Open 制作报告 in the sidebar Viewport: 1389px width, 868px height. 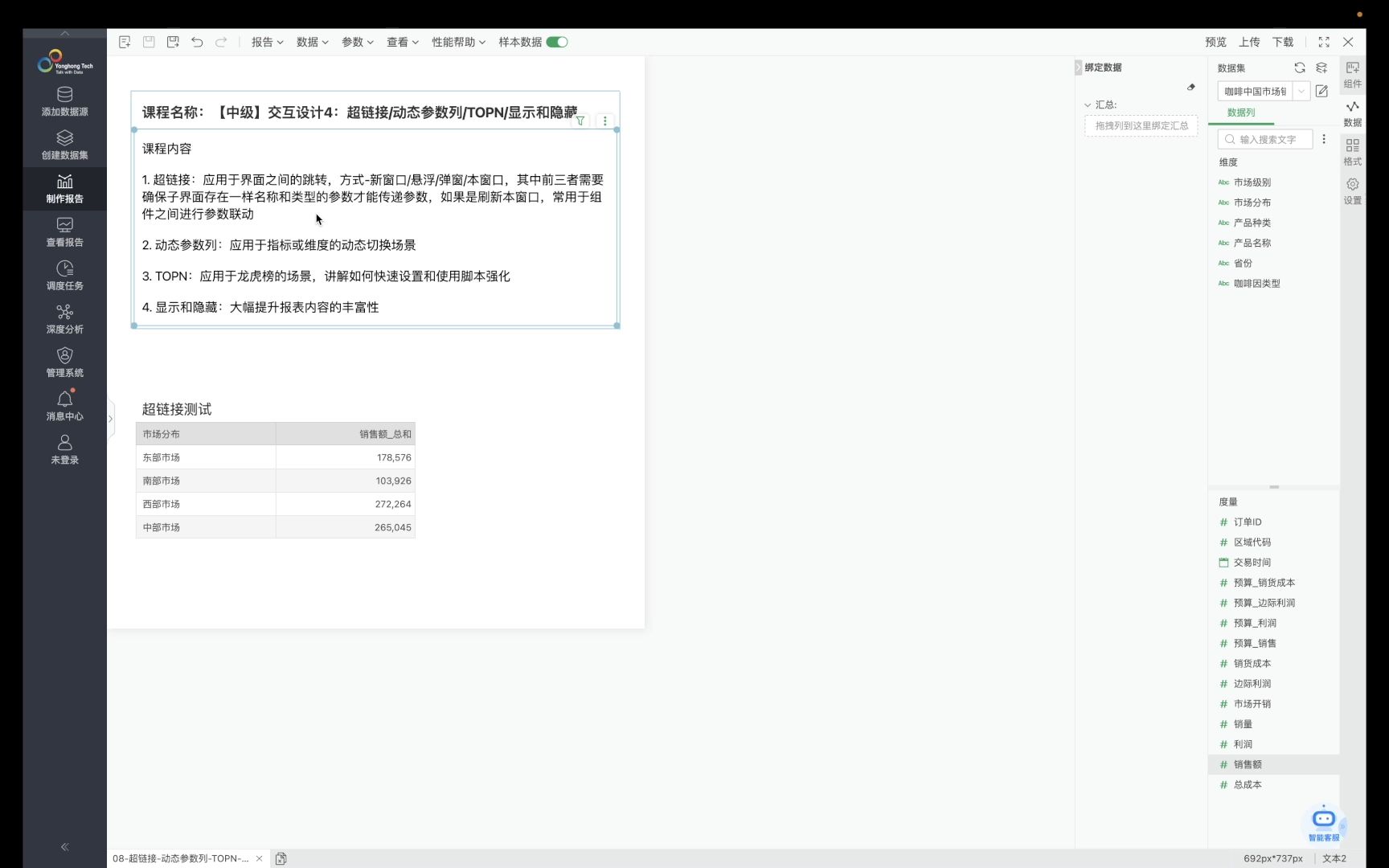point(64,188)
